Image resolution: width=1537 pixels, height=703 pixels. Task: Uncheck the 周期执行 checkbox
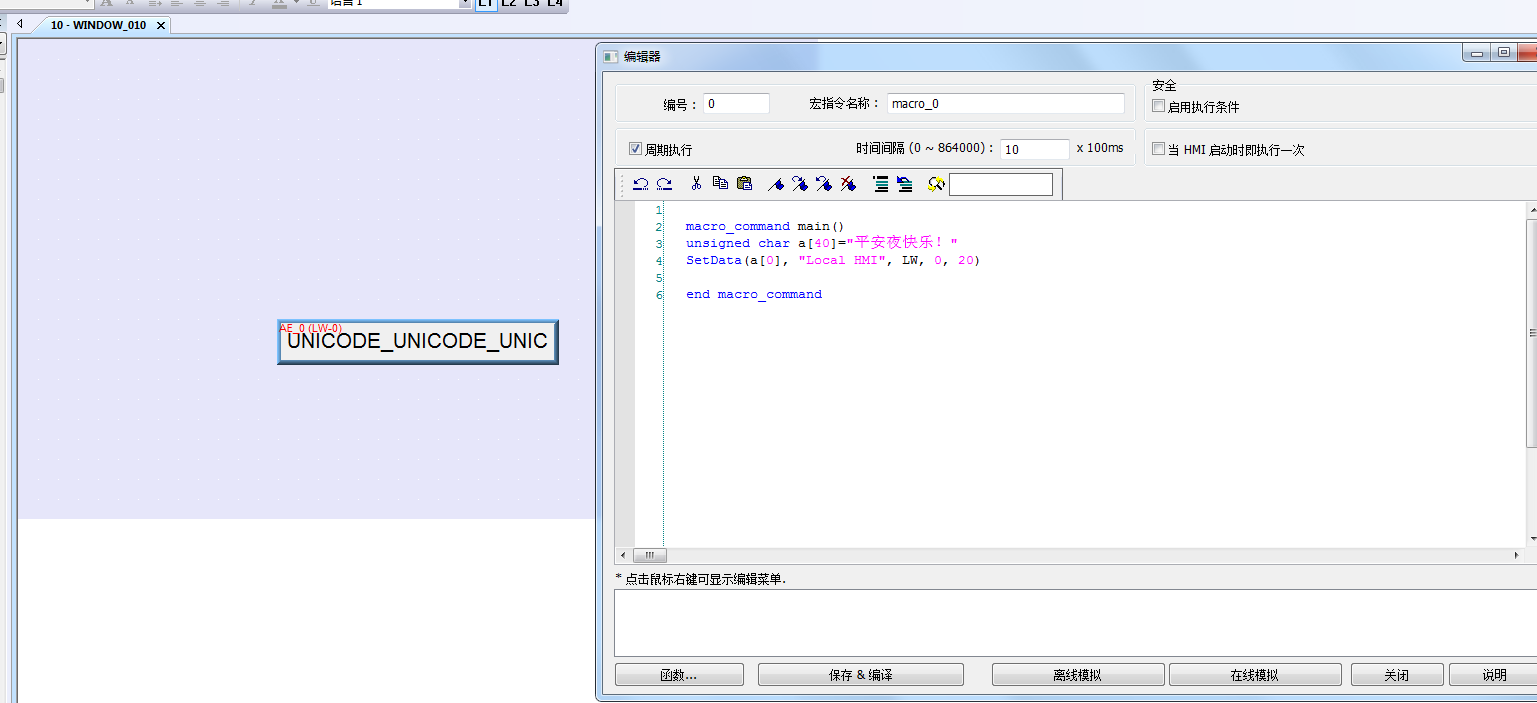click(x=635, y=149)
